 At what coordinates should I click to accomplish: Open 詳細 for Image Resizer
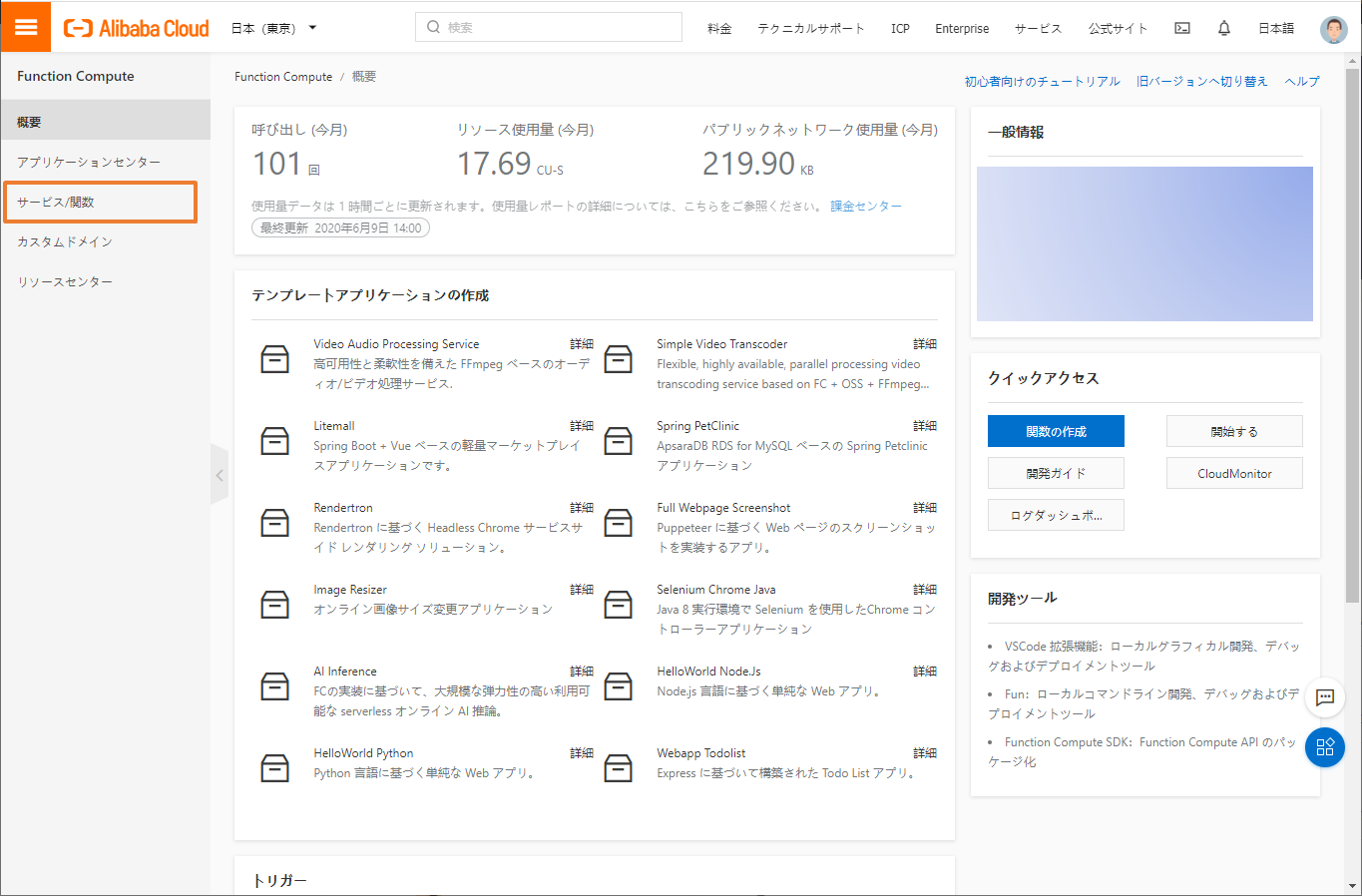click(582, 589)
